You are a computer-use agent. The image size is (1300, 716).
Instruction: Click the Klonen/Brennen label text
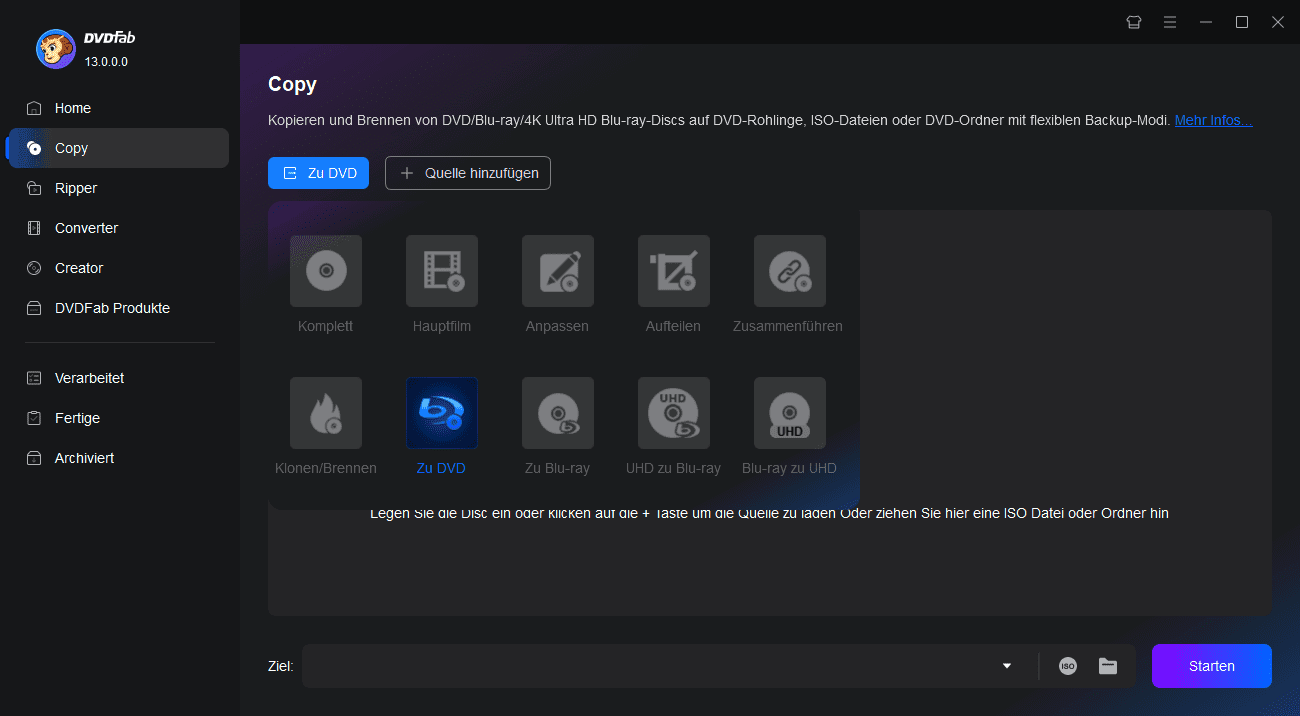pyautogui.click(x=326, y=468)
